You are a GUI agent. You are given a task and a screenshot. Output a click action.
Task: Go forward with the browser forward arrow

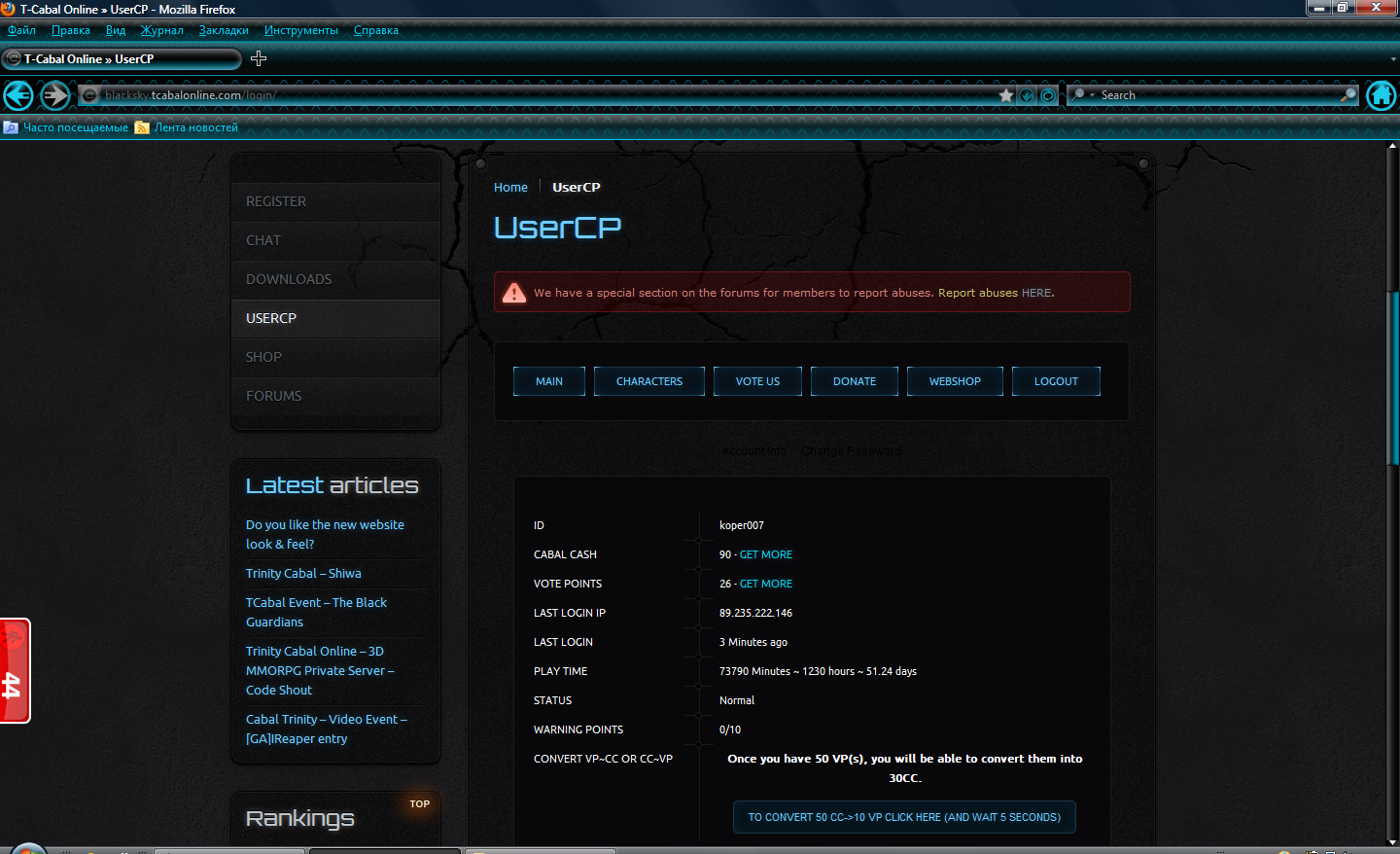coord(55,95)
